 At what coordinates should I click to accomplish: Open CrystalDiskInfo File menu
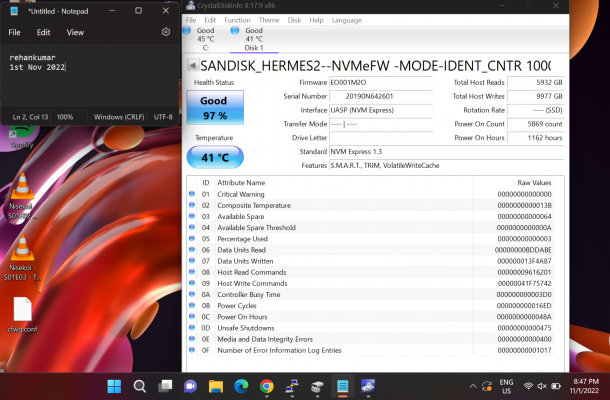pyautogui.click(x=191, y=20)
